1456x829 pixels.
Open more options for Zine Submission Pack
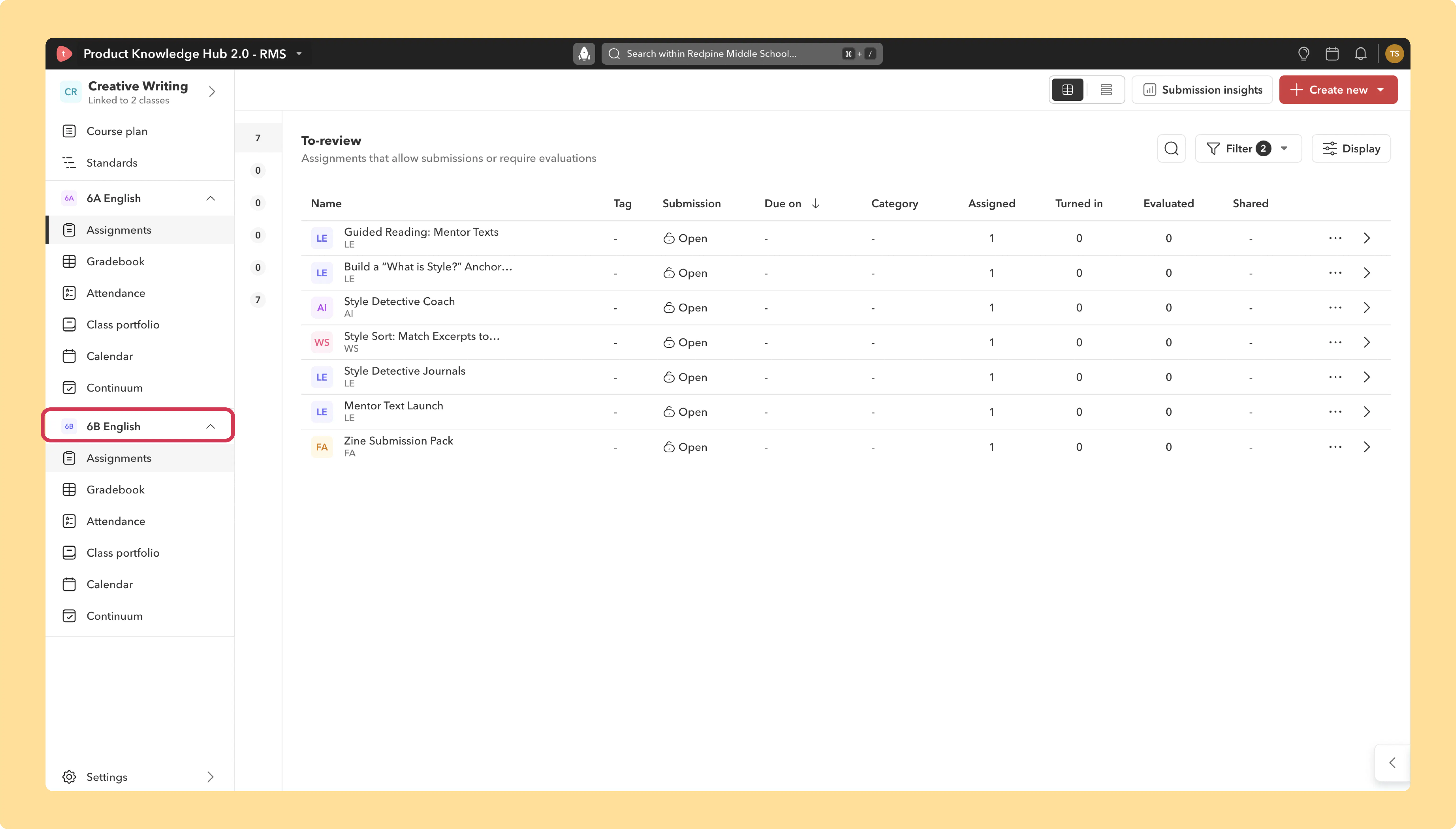pyautogui.click(x=1335, y=447)
